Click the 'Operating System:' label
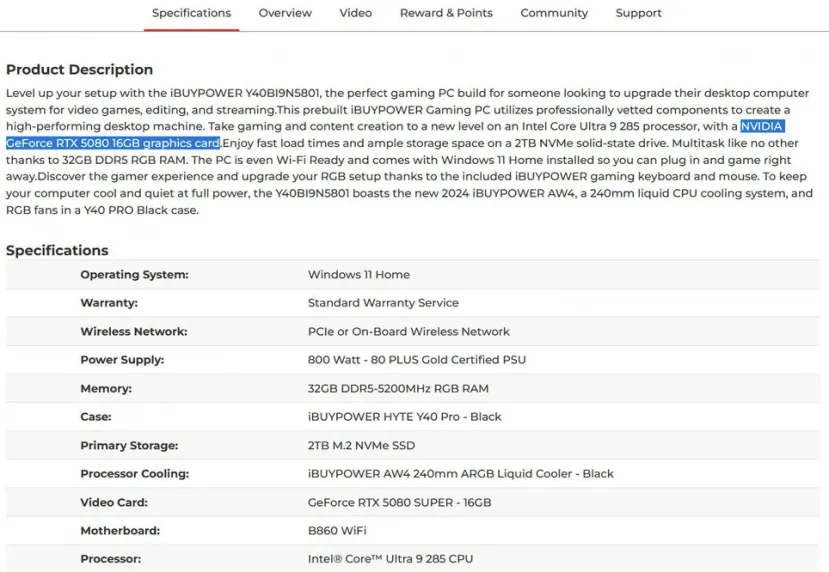829x572 pixels. click(x=134, y=275)
